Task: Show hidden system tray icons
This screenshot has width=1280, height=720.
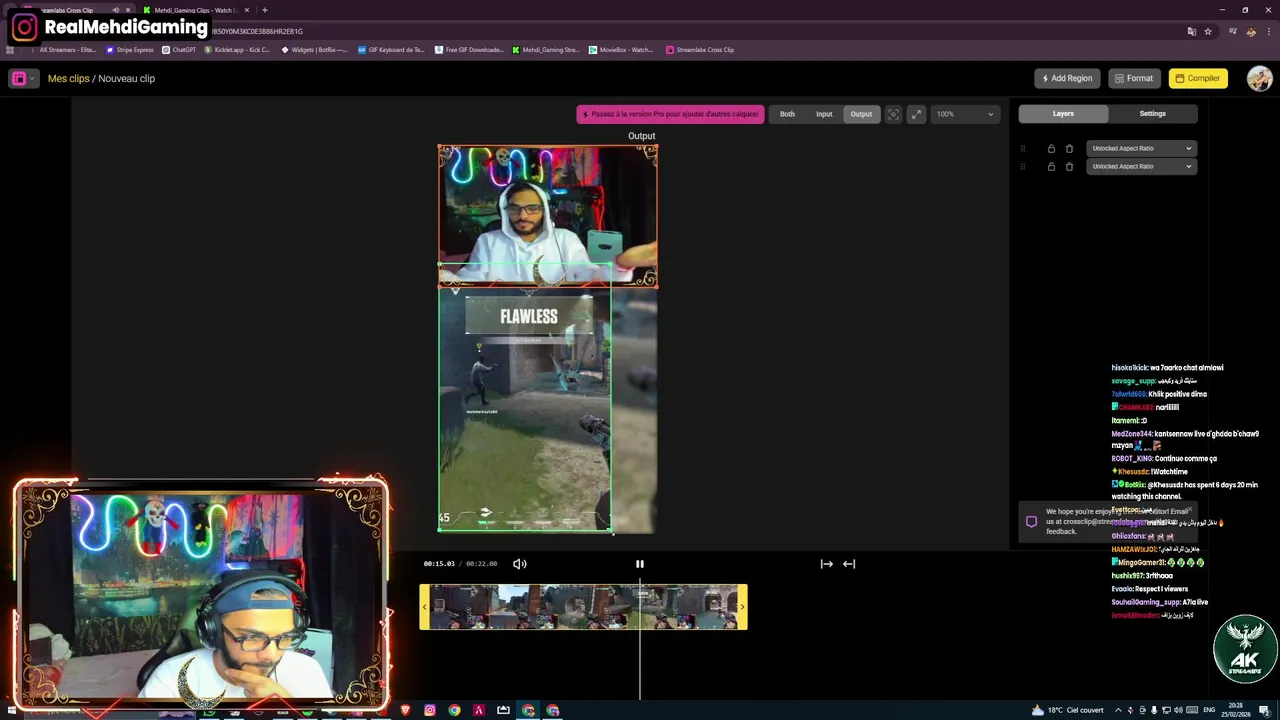Action: (1118, 710)
